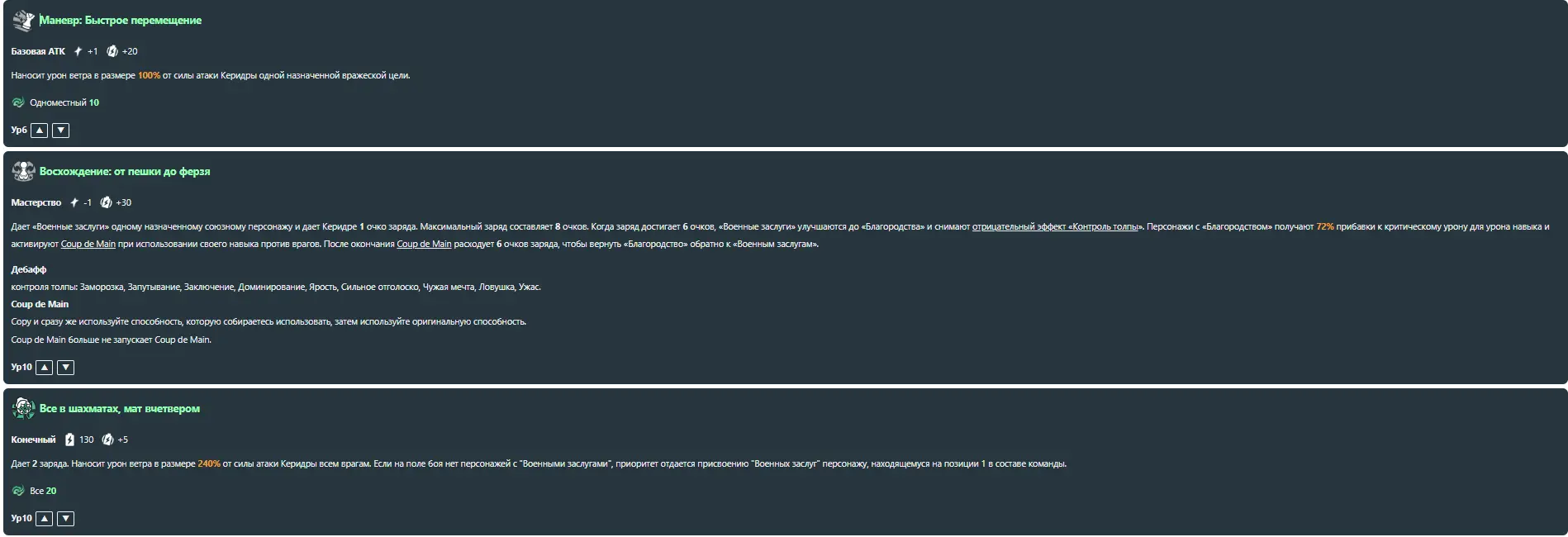
Task: Click the Маневр: Быстрое перемещение title
Action: click(121, 20)
